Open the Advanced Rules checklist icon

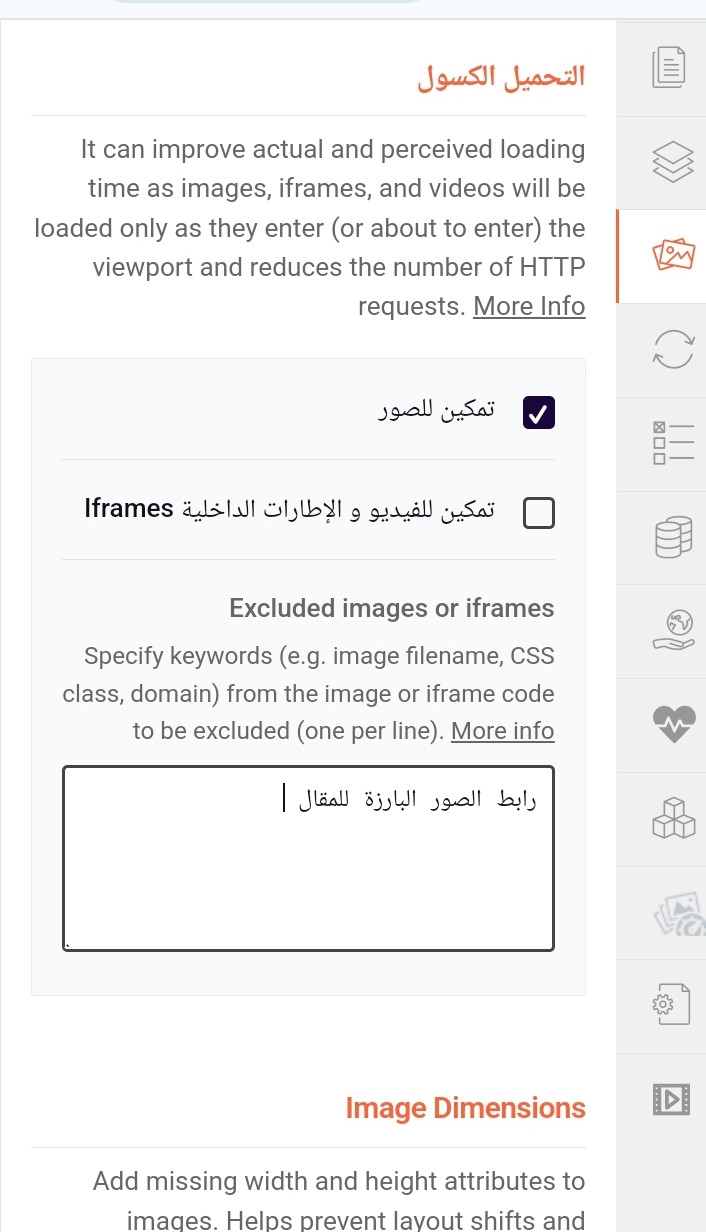672,443
